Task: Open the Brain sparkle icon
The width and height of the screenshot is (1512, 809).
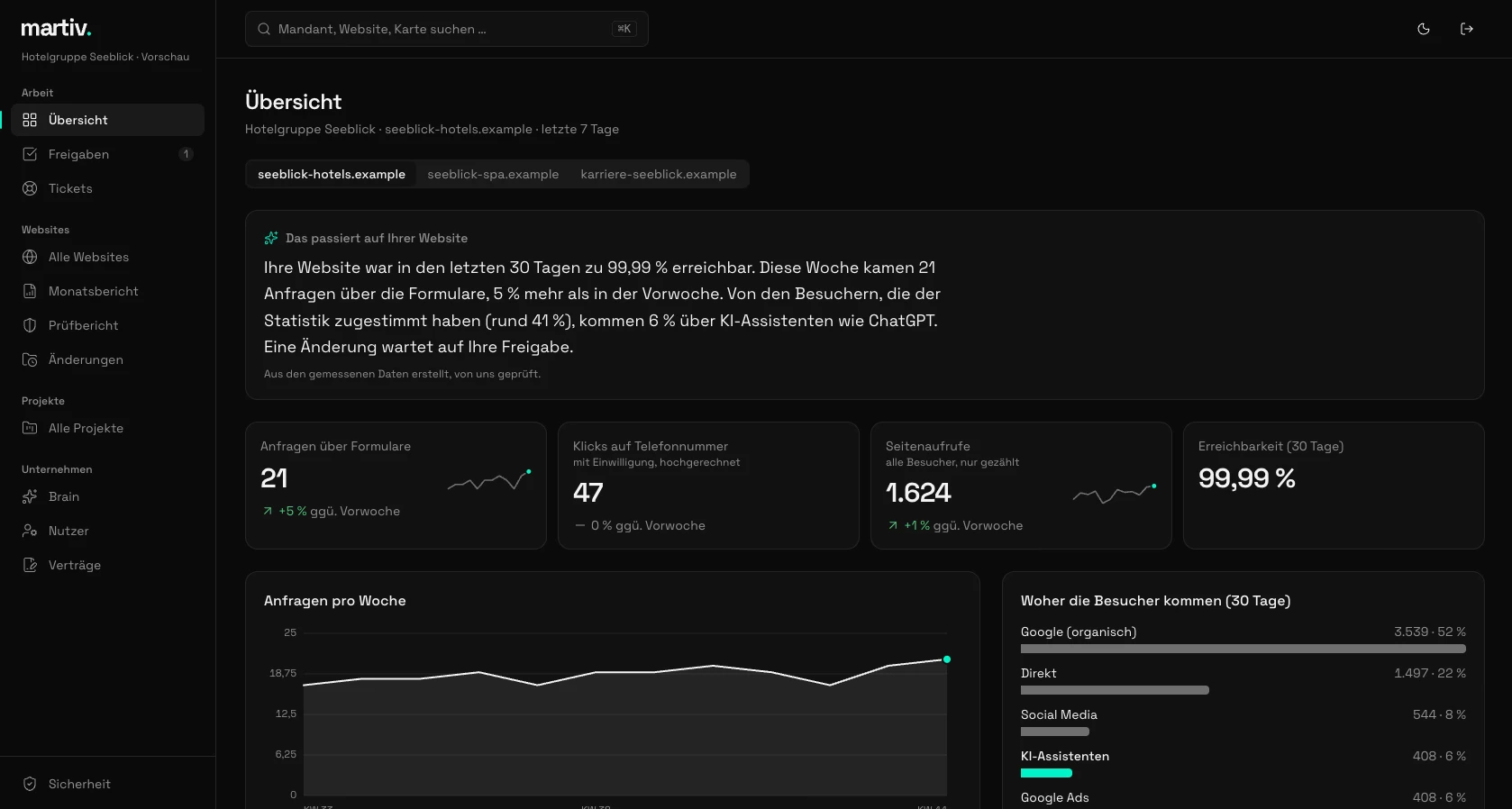Action: 30,496
